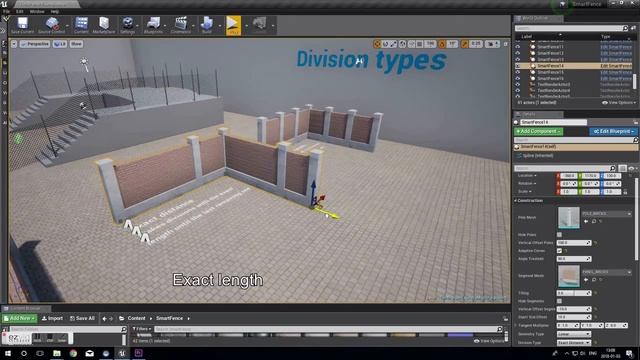Screen dimensions: 640x360
Task: Open the Division Type dropdown
Action: [573, 343]
